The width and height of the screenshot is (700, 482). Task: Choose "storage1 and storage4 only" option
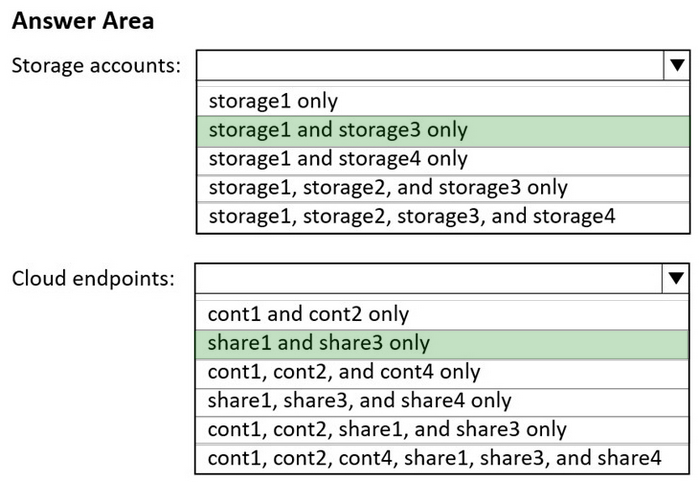tap(443, 160)
